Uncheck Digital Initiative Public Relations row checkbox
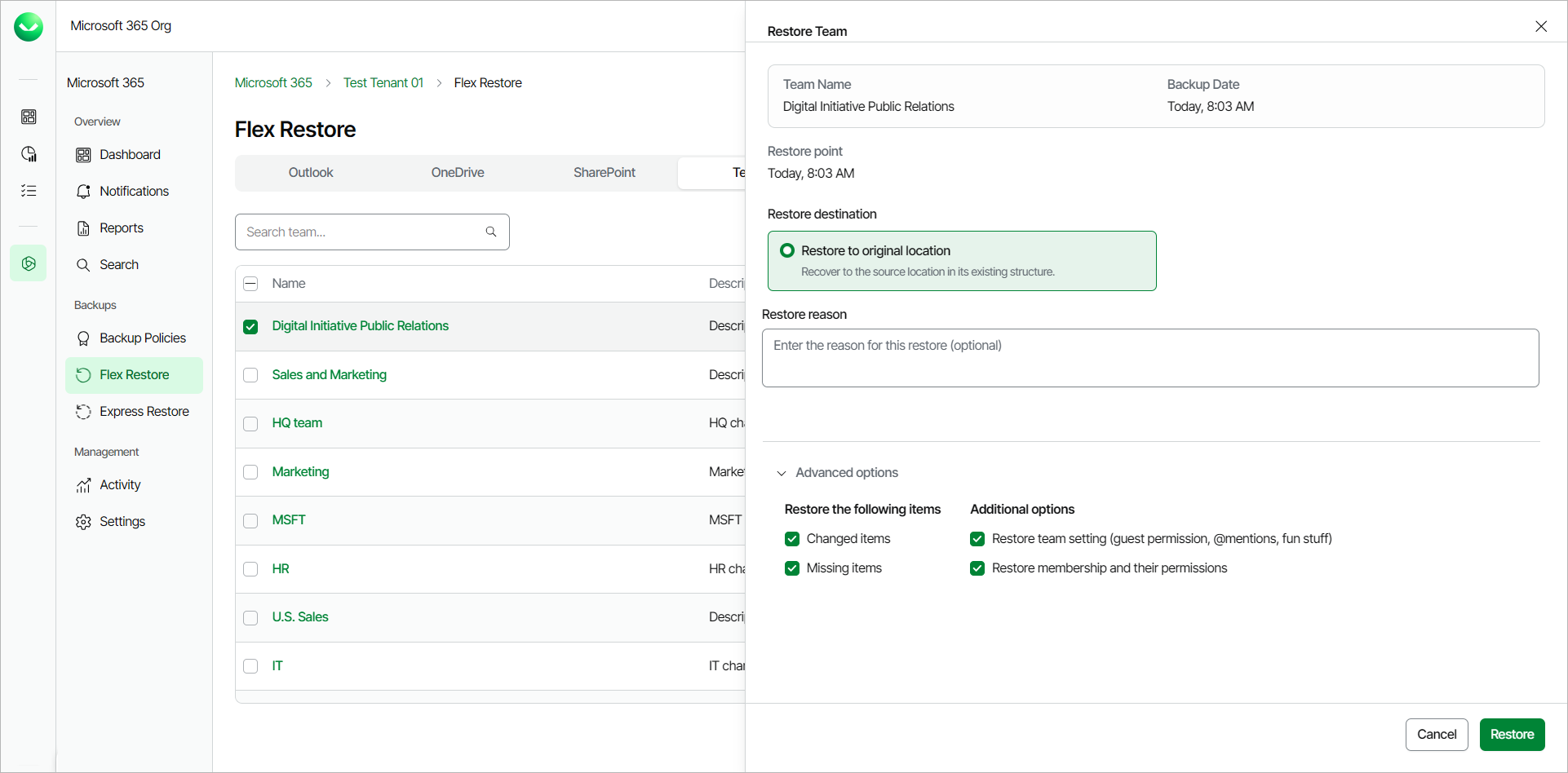The width and height of the screenshot is (1568, 773). pos(250,327)
